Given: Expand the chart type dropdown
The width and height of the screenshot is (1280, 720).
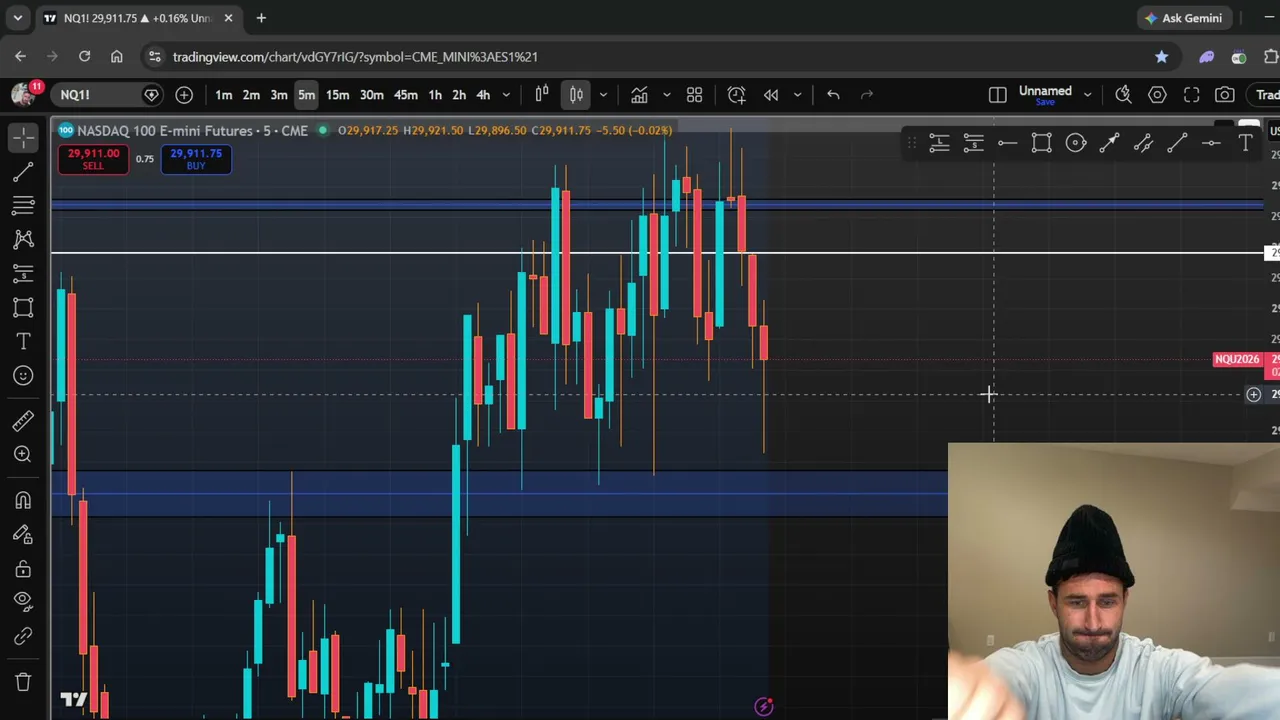Looking at the screenshot, I should pos(603,95).
